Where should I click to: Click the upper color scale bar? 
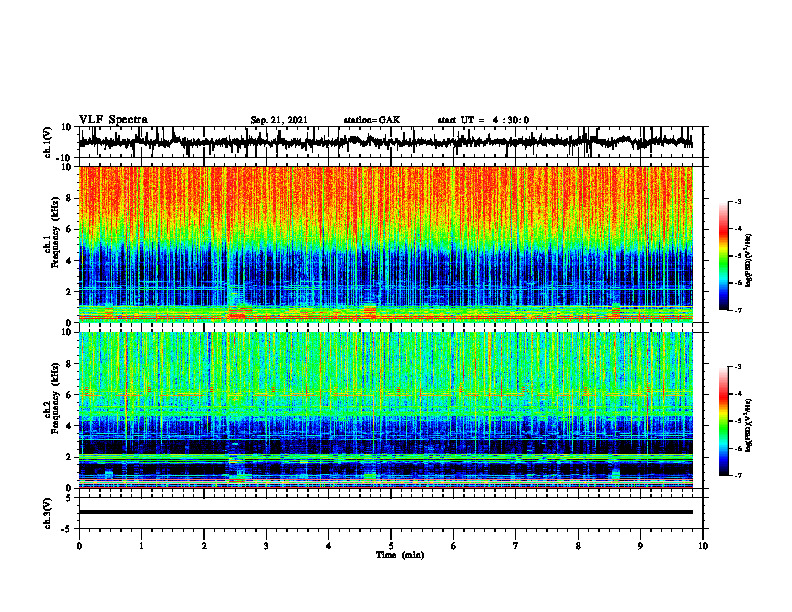724,256
